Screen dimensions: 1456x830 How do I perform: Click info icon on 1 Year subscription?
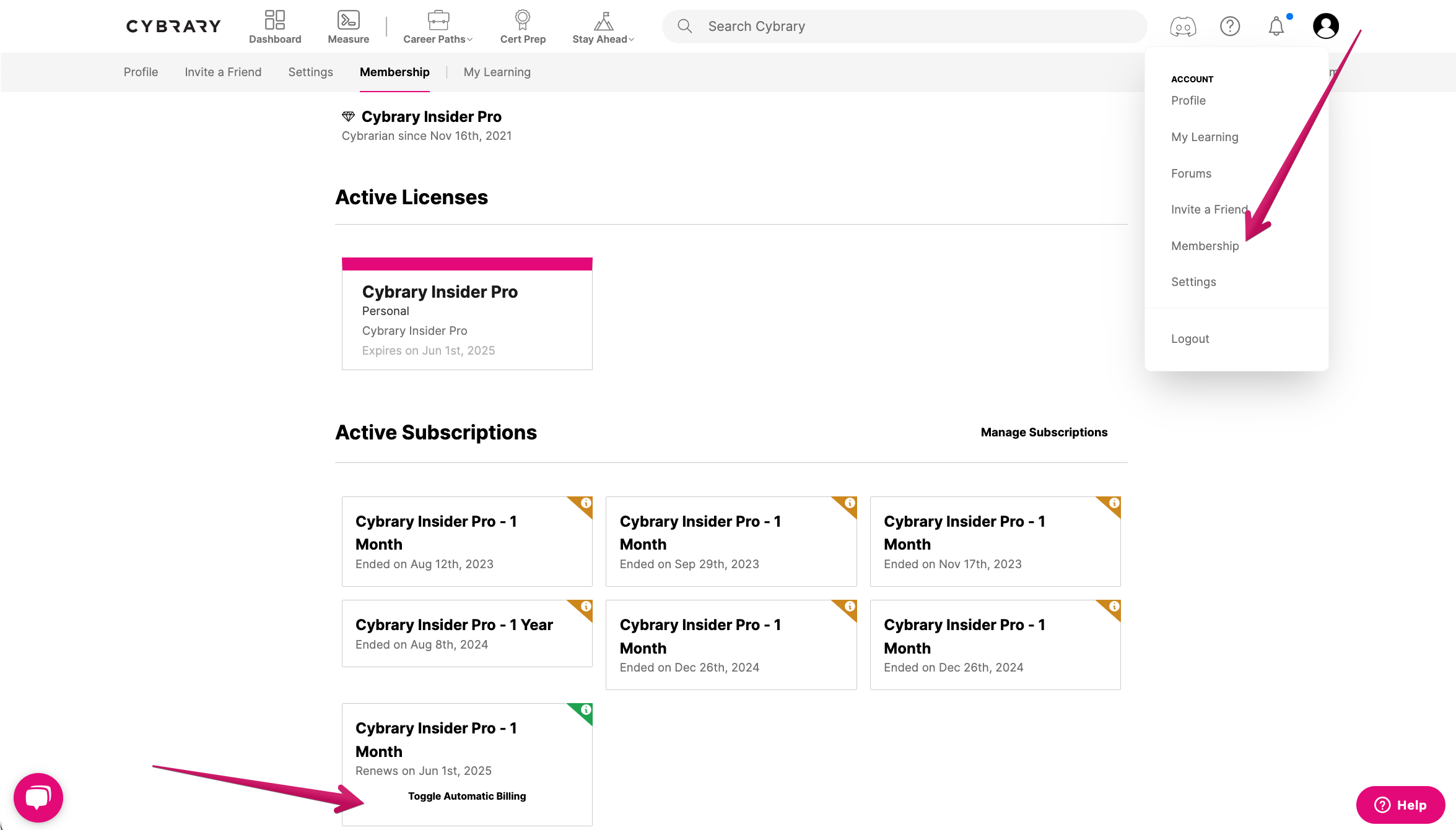(585, 607)
